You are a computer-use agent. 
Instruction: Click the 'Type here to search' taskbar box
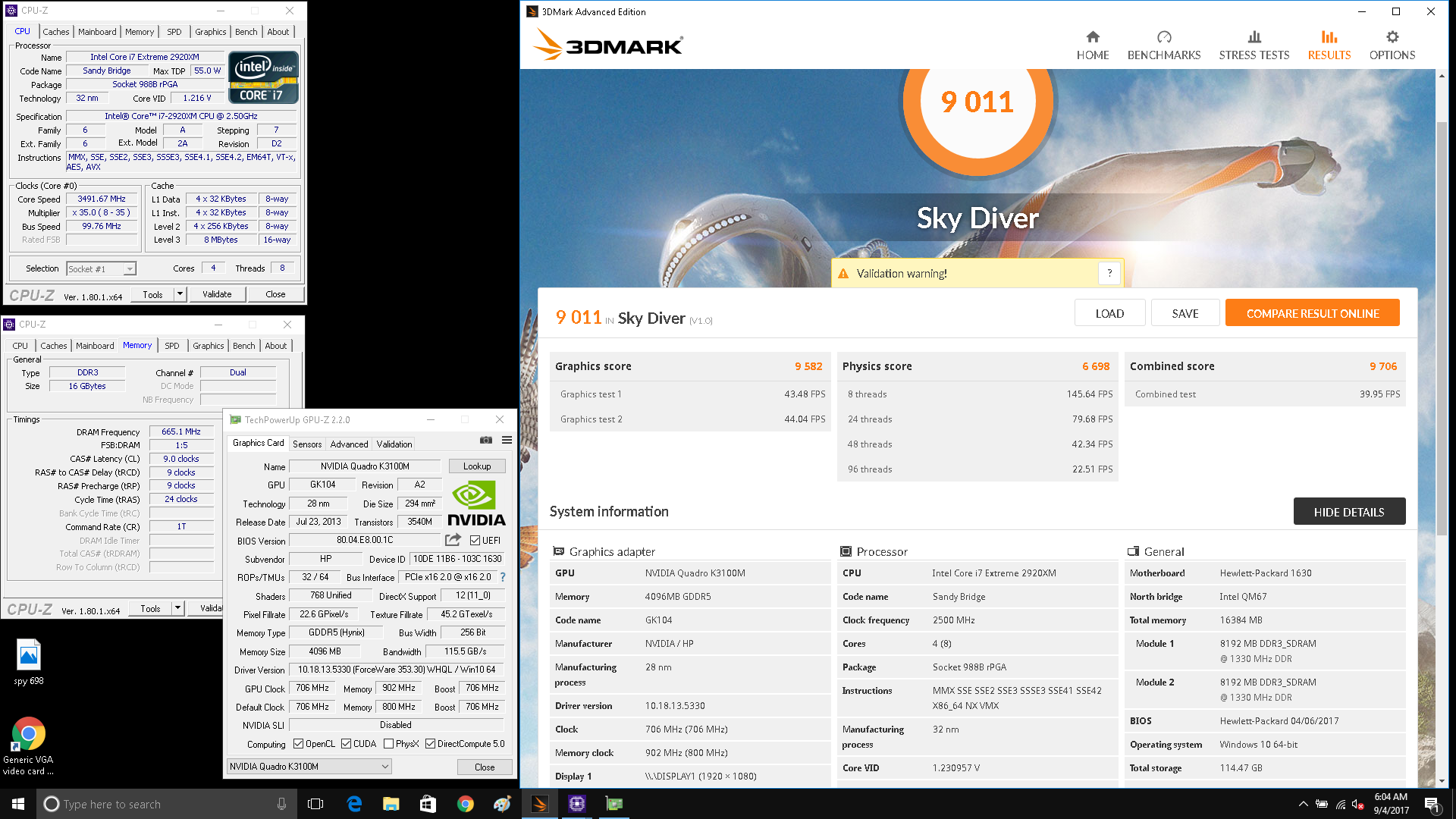coord(165,804)
